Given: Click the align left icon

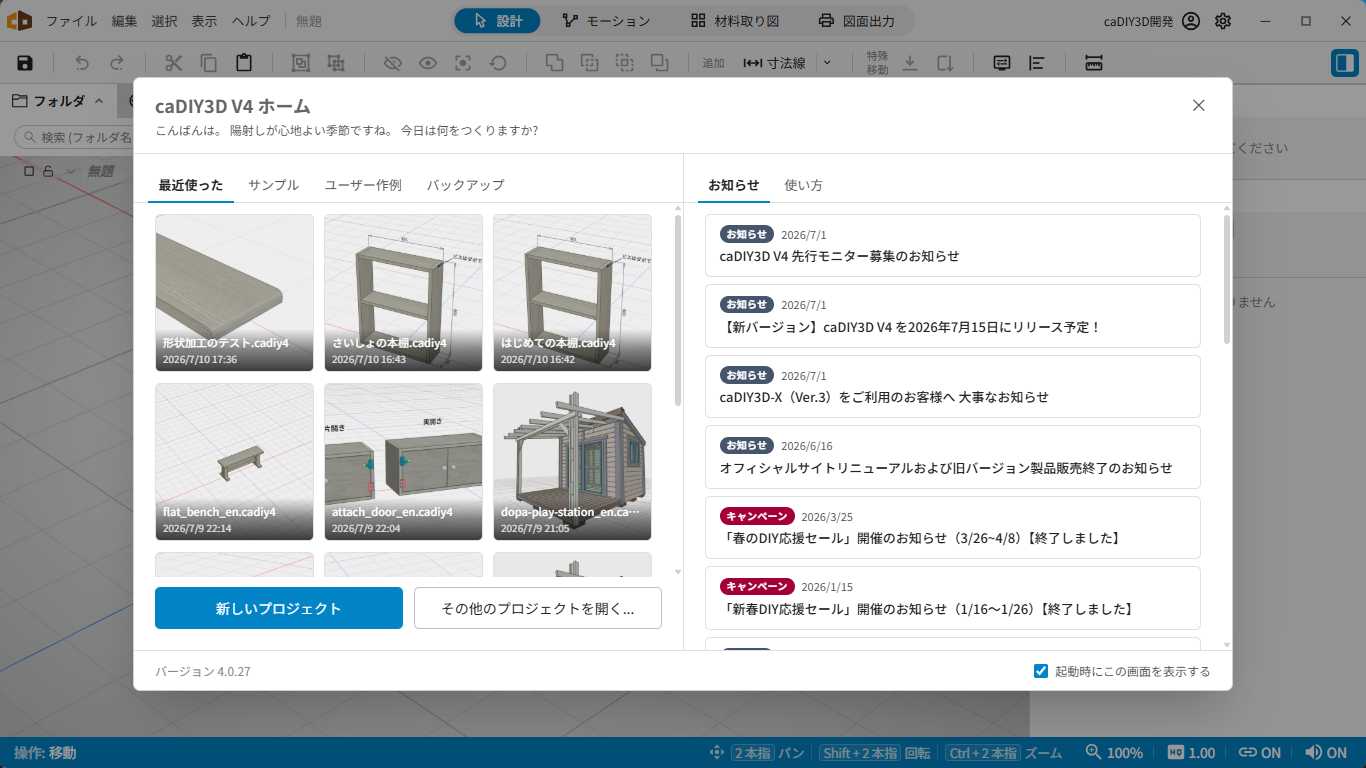Looking at the screenshot, I should 1037,63.
